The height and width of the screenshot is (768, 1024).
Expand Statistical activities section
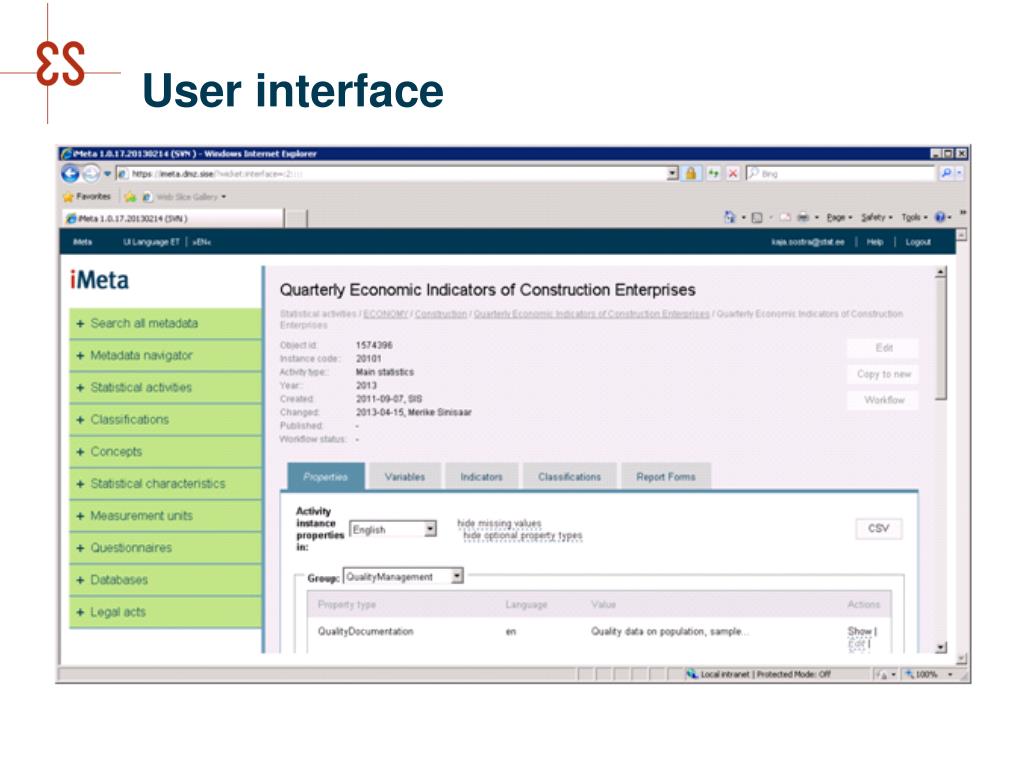coord(165,387)
